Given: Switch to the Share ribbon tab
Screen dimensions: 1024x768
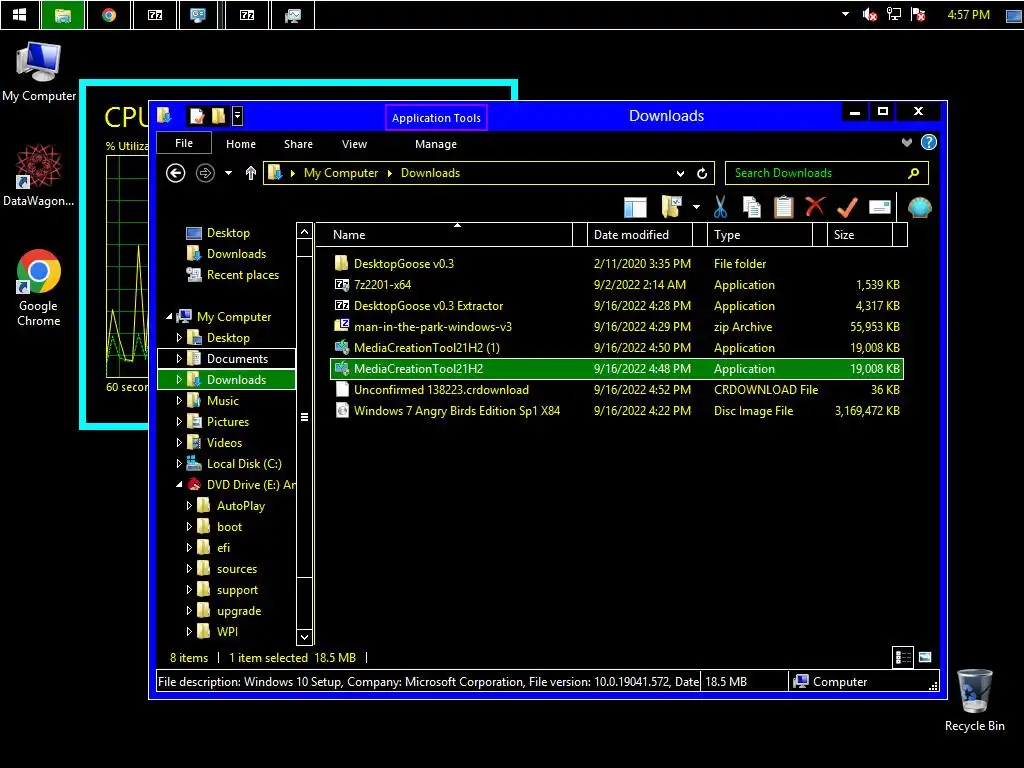Looking at the screenshot, I should [298, 144].
